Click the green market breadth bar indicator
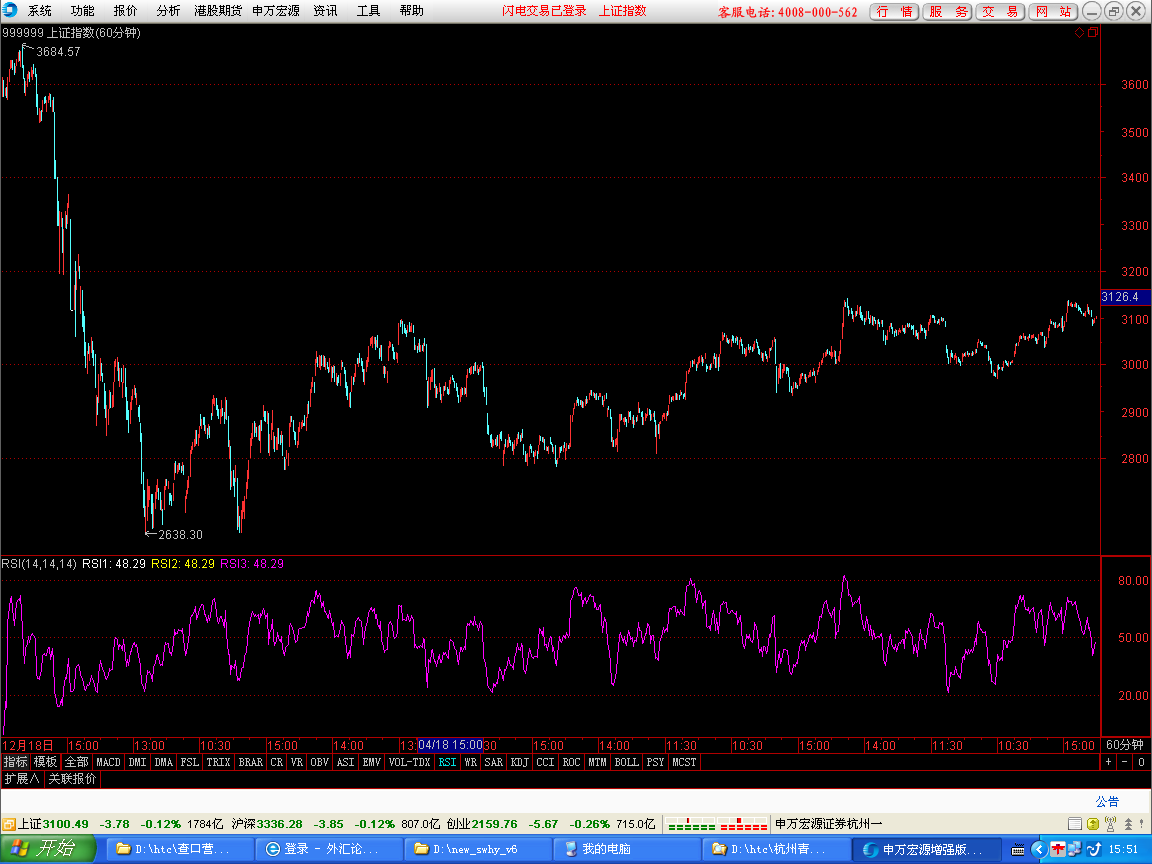Image resolution: width=1152 pixels, height=864 pixels. (x=691, y=824)
